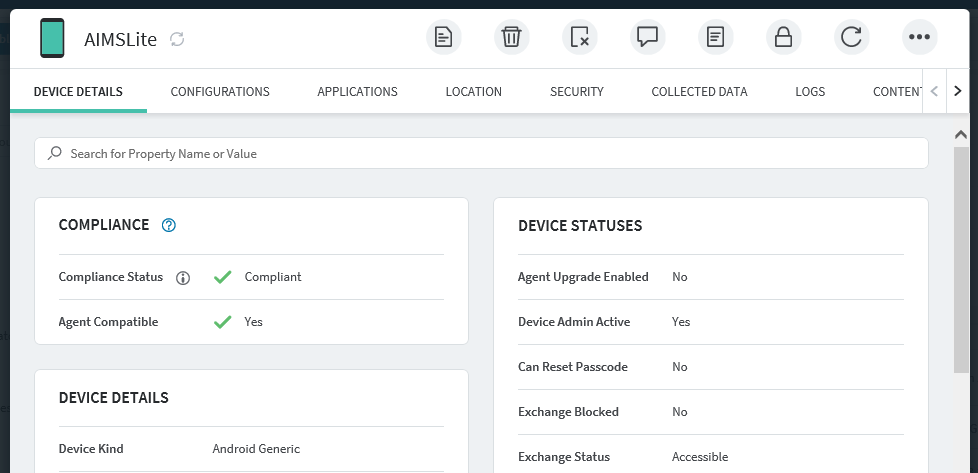Viewport: 978px width, 473px height.
Task: Click the device notes document icon
Action: [443, 38]
